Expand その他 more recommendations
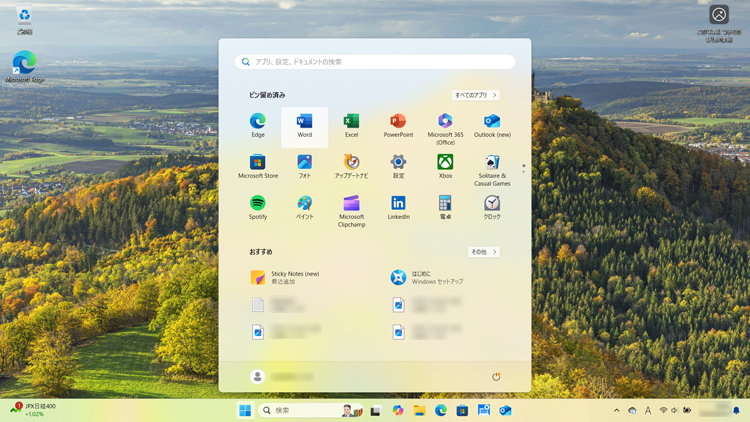 483,252
